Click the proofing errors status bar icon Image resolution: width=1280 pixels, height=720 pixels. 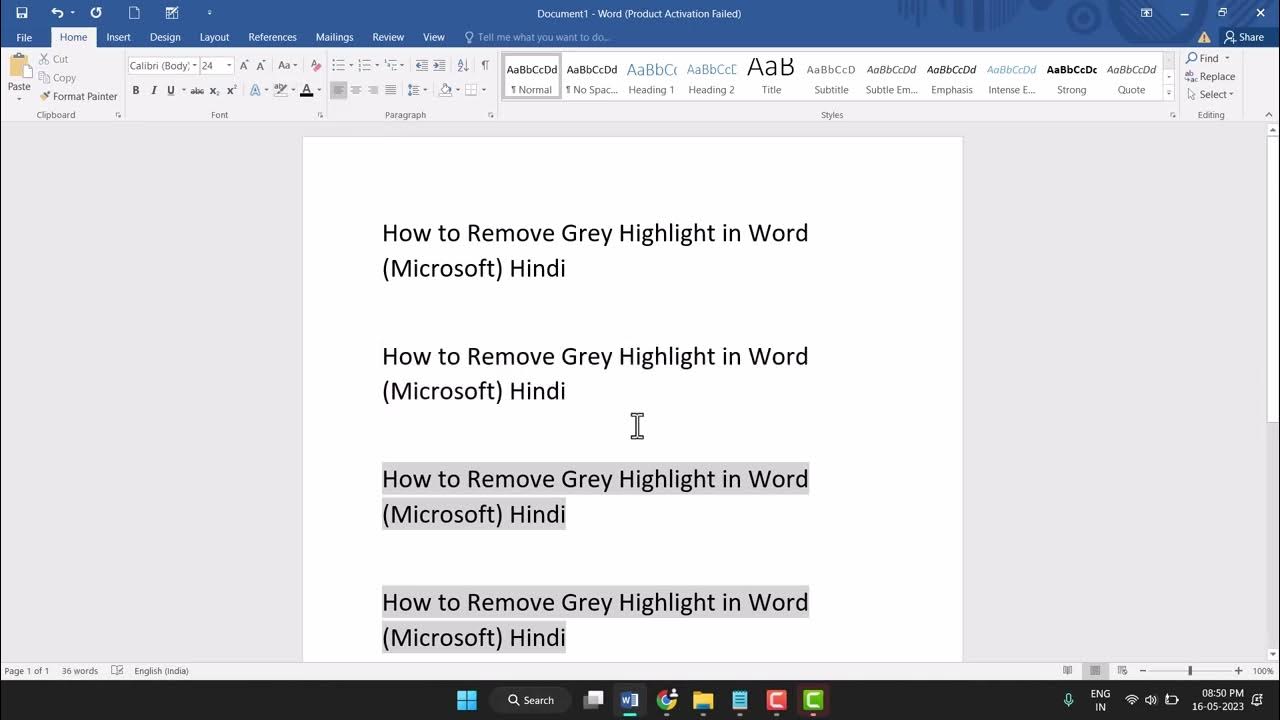(117, 671)
